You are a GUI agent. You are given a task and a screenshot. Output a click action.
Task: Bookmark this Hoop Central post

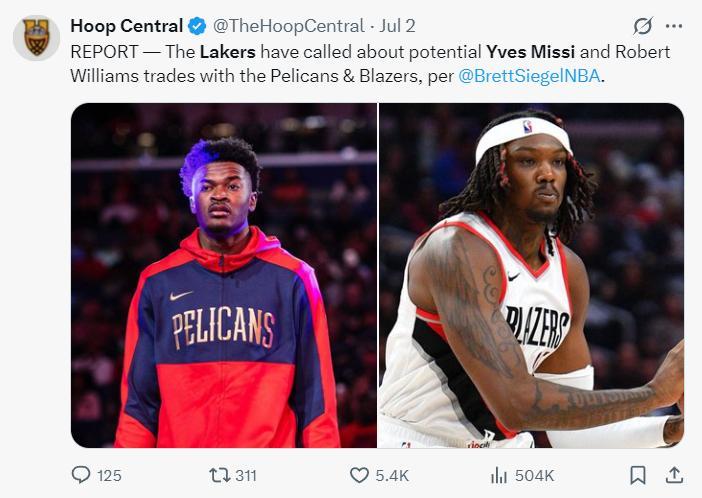(638, 475)
